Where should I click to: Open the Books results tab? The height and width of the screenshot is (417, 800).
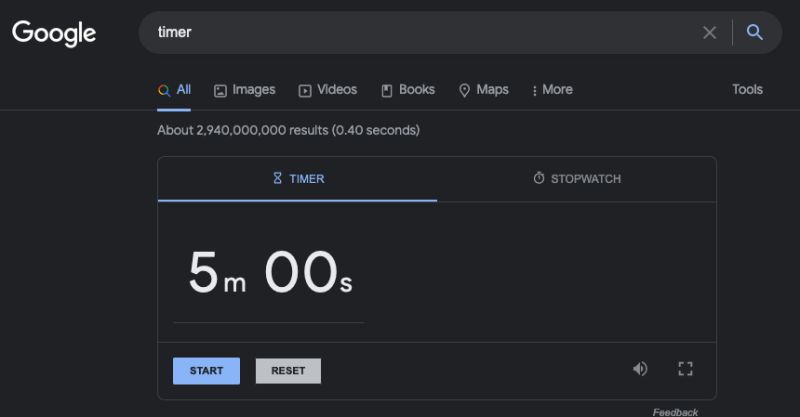click(x=408, y=90)
